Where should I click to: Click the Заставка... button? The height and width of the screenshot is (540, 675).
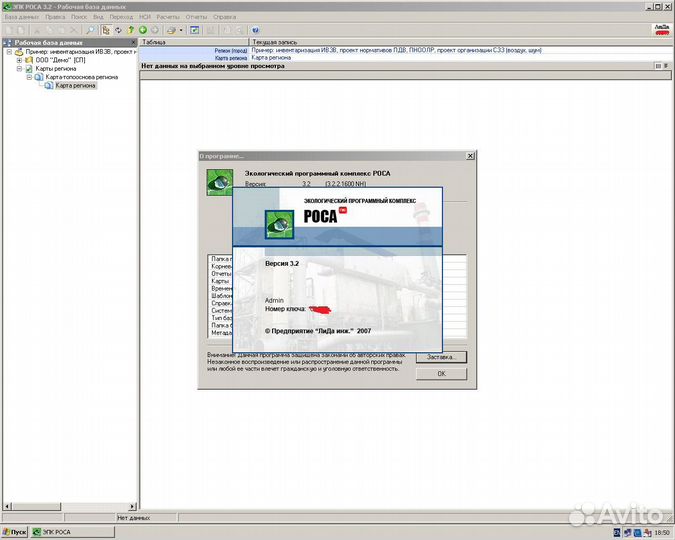440,356
